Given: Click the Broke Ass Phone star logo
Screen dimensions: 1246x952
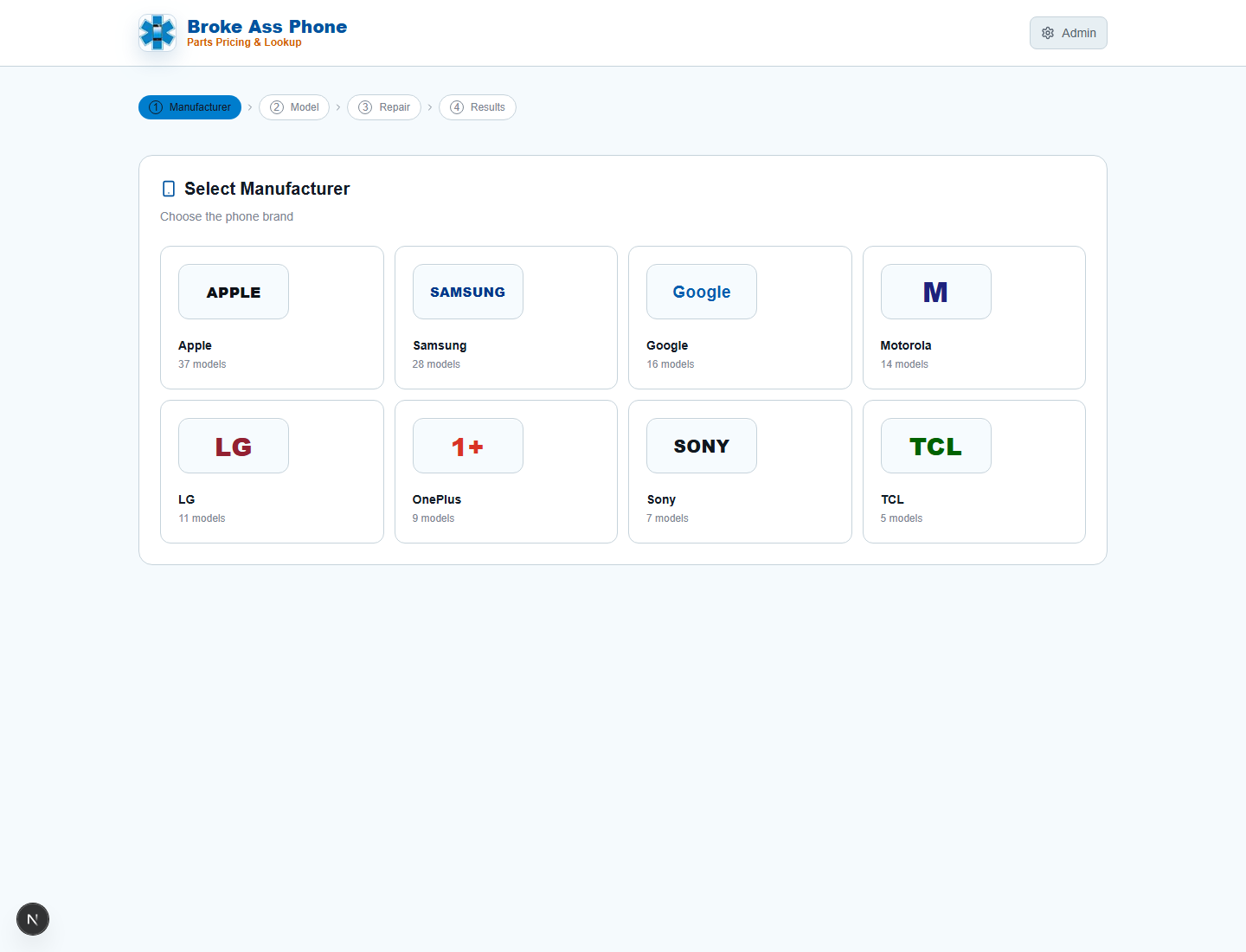Looking at the screenshot, I should 157,33.
